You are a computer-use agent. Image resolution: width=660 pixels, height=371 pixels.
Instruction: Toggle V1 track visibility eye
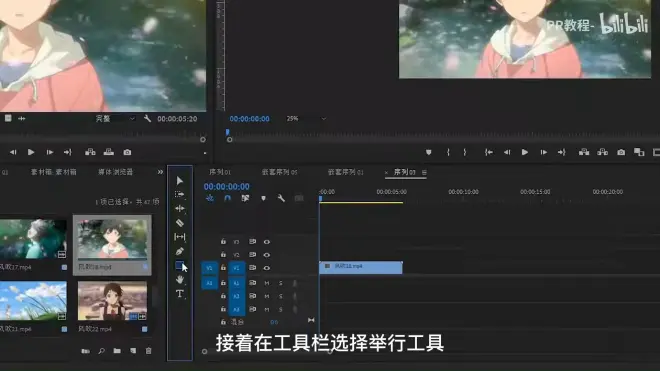coord(266,268)
